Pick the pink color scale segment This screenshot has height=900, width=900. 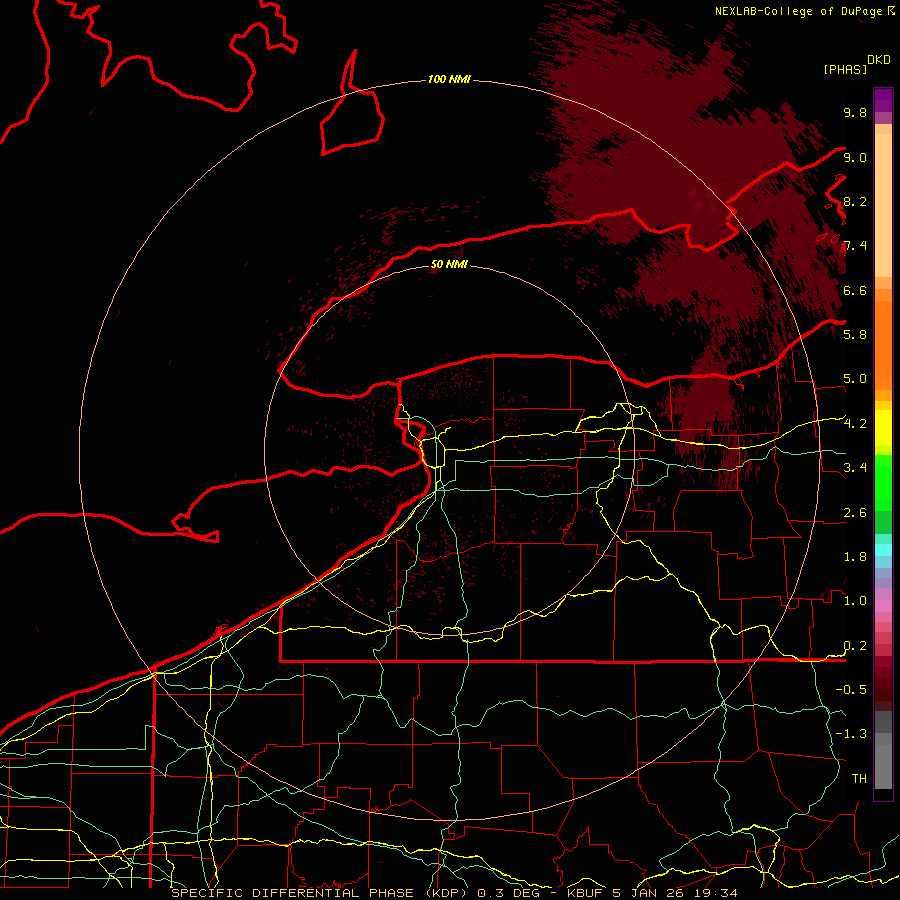(x=883, y=606)
